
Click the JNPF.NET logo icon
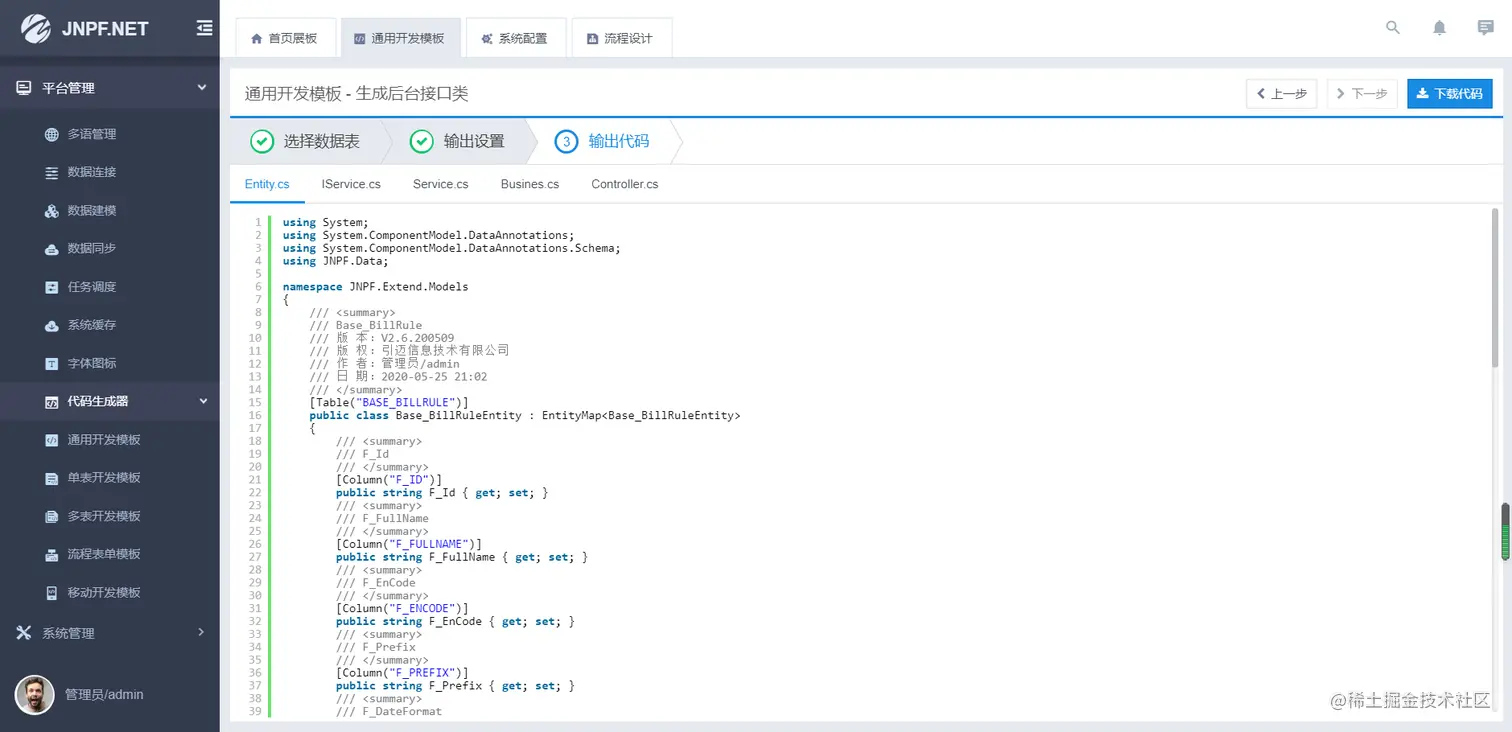(x=35, y=28)
